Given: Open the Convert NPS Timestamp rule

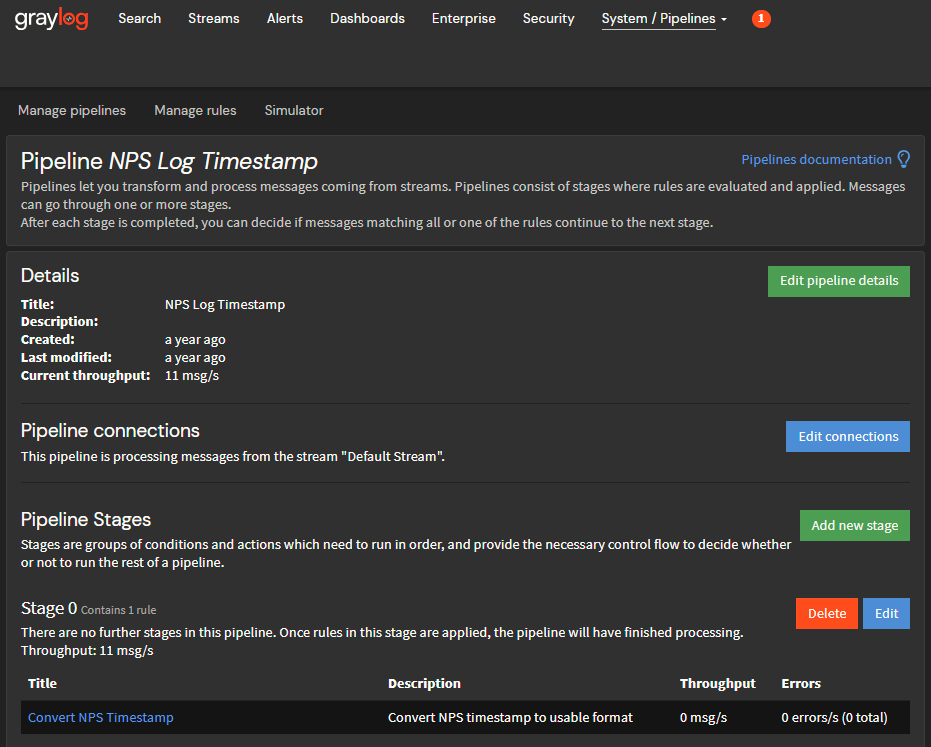Looking at the screenshot, I should click(101, 718).
